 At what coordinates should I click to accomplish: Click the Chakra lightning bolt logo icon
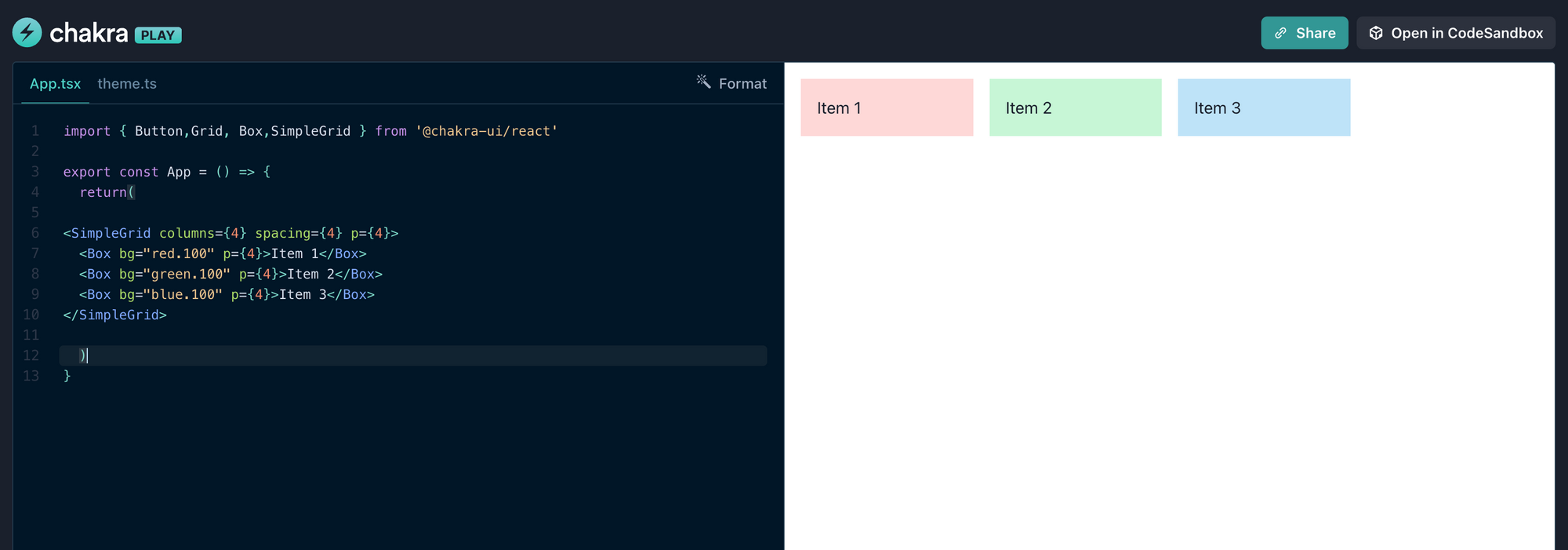(27, 32)
